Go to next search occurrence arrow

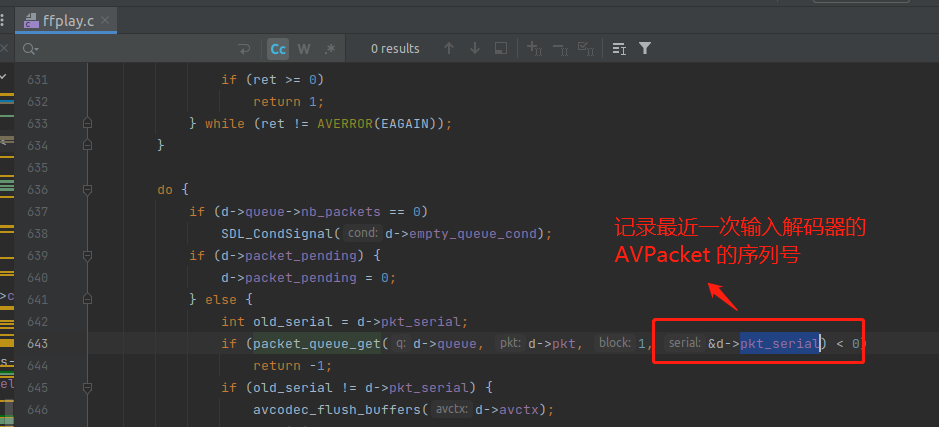pos(474,48)
